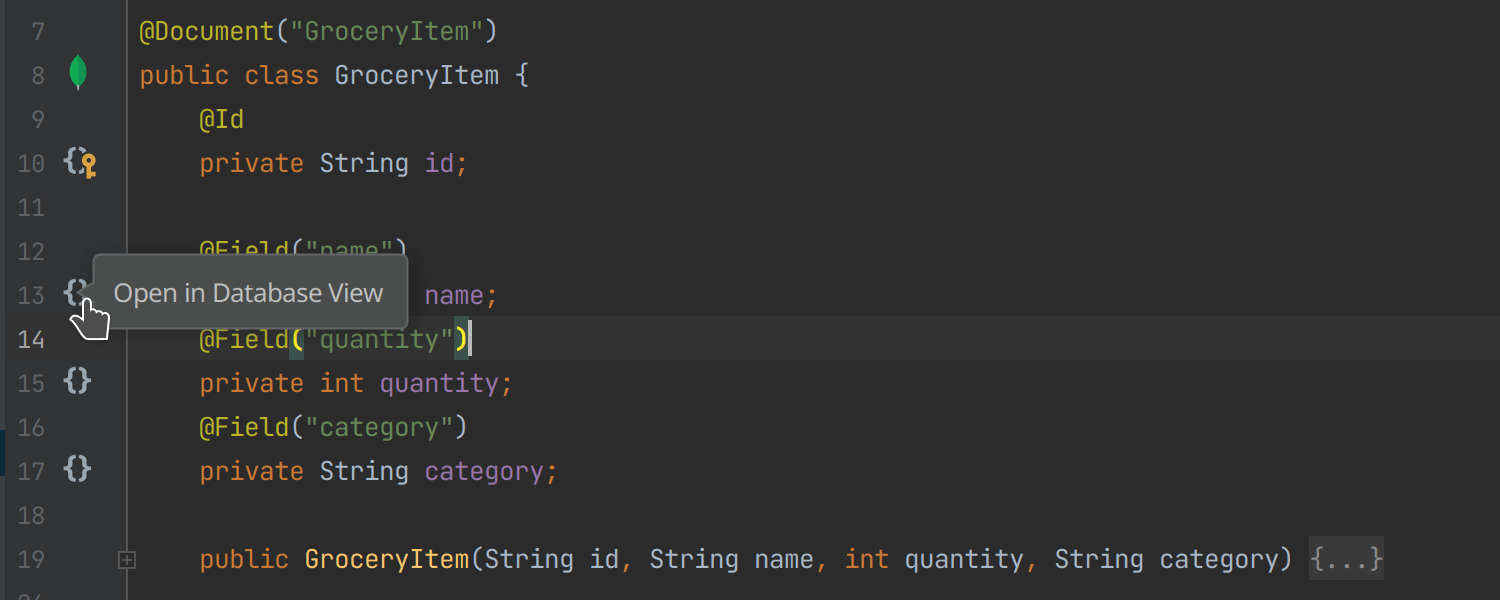The height and width of the screenshot is (600, 1500).
Task: Click the public keyword on line 8
Action: [184, 75]
